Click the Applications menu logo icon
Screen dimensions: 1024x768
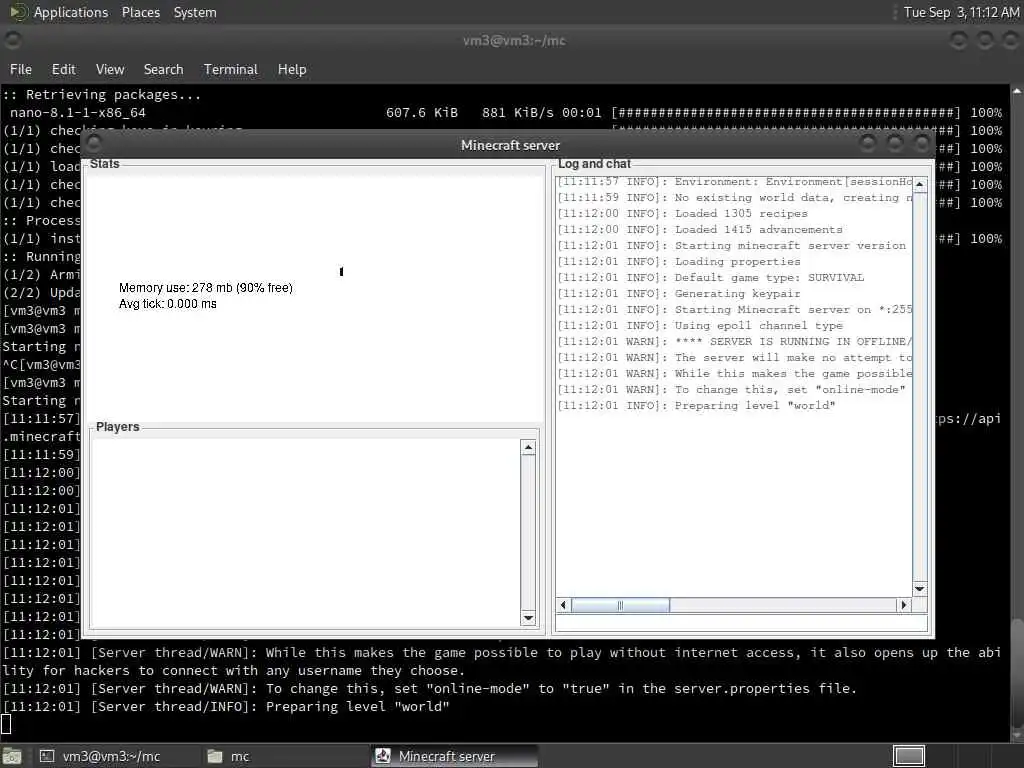(18, 12)
